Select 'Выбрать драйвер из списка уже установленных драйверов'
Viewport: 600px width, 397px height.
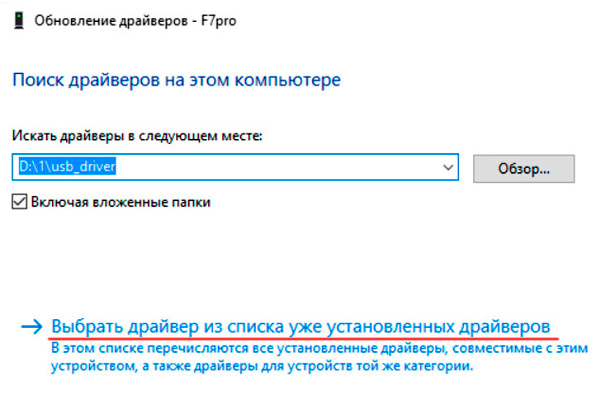(301, 327)
